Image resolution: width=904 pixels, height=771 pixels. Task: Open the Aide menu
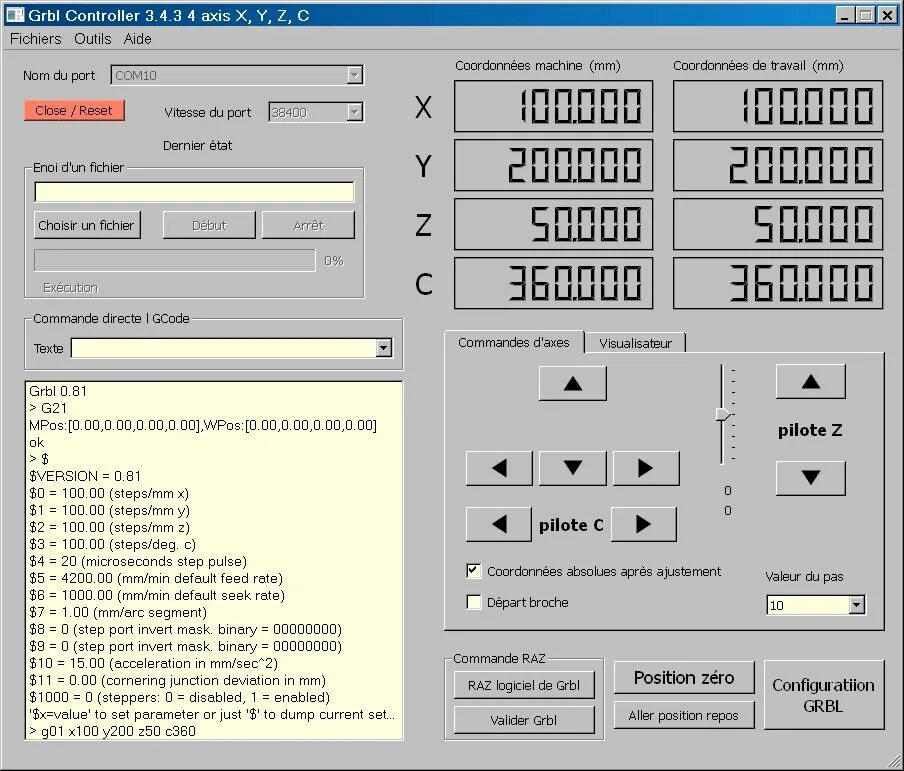[x=137, y=39]
